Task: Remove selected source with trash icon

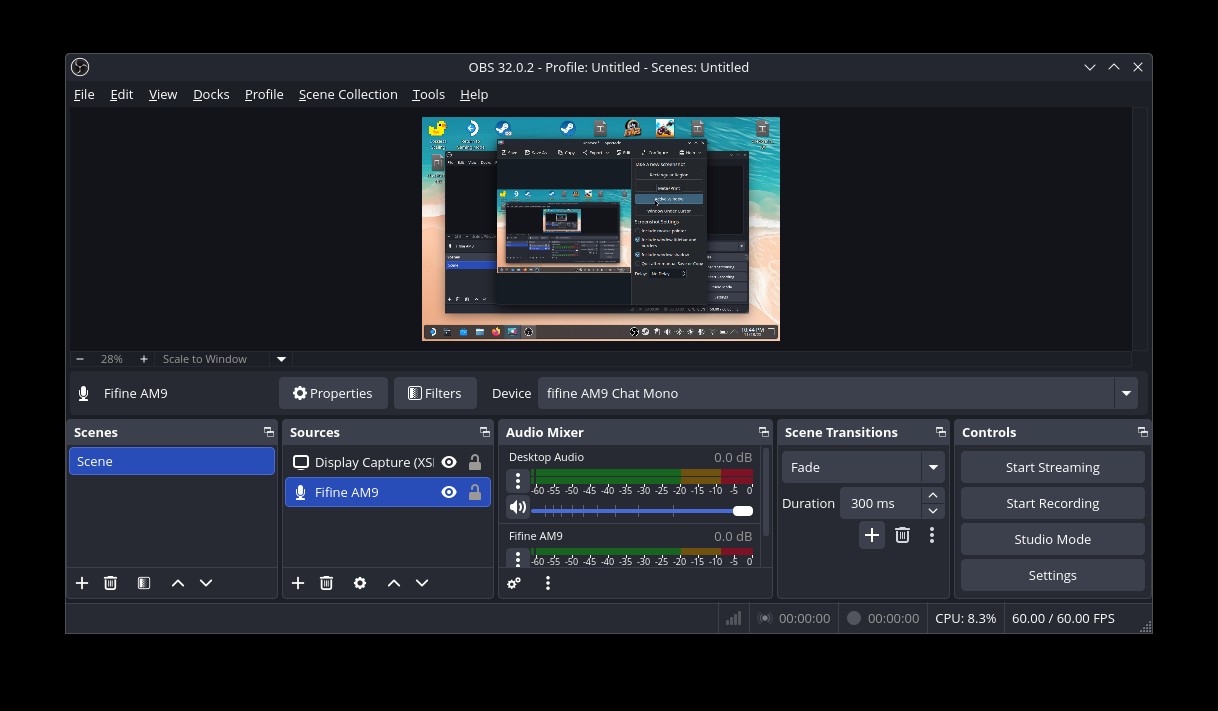Action: 326,583
